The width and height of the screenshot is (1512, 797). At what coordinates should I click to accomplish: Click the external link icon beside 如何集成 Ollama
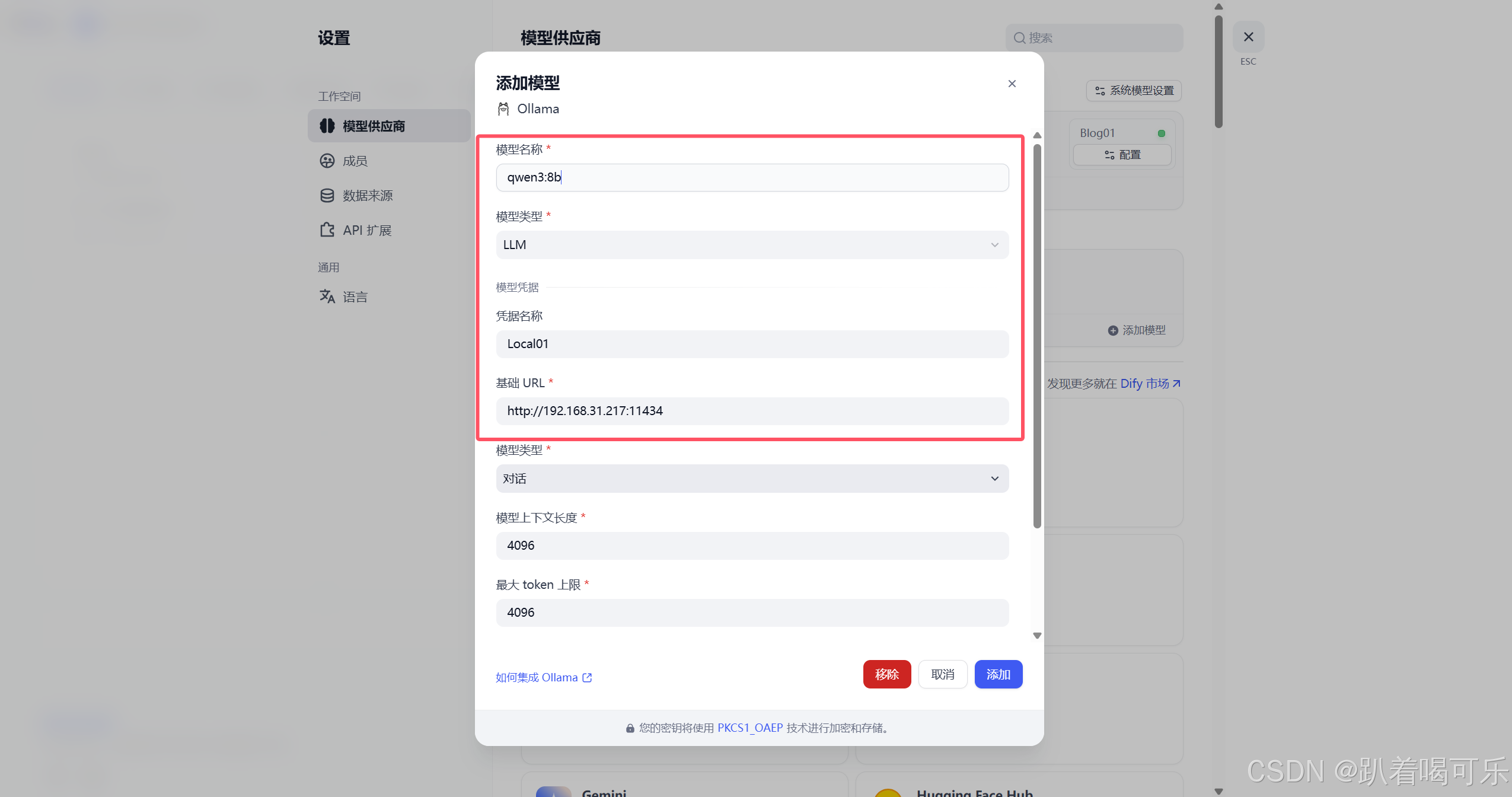(x=587, y=677)
